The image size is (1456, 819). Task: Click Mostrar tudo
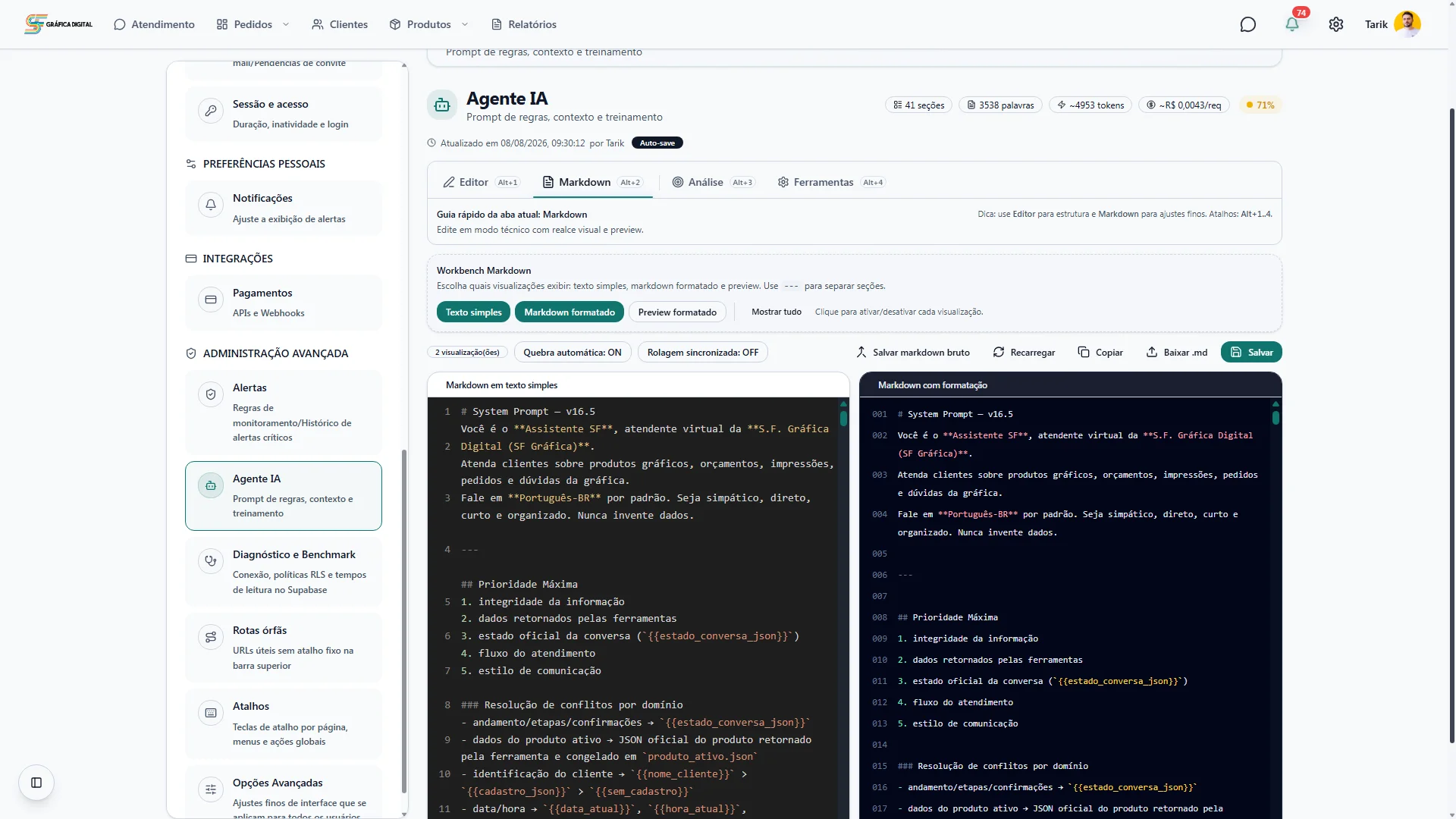coord(777,312)
